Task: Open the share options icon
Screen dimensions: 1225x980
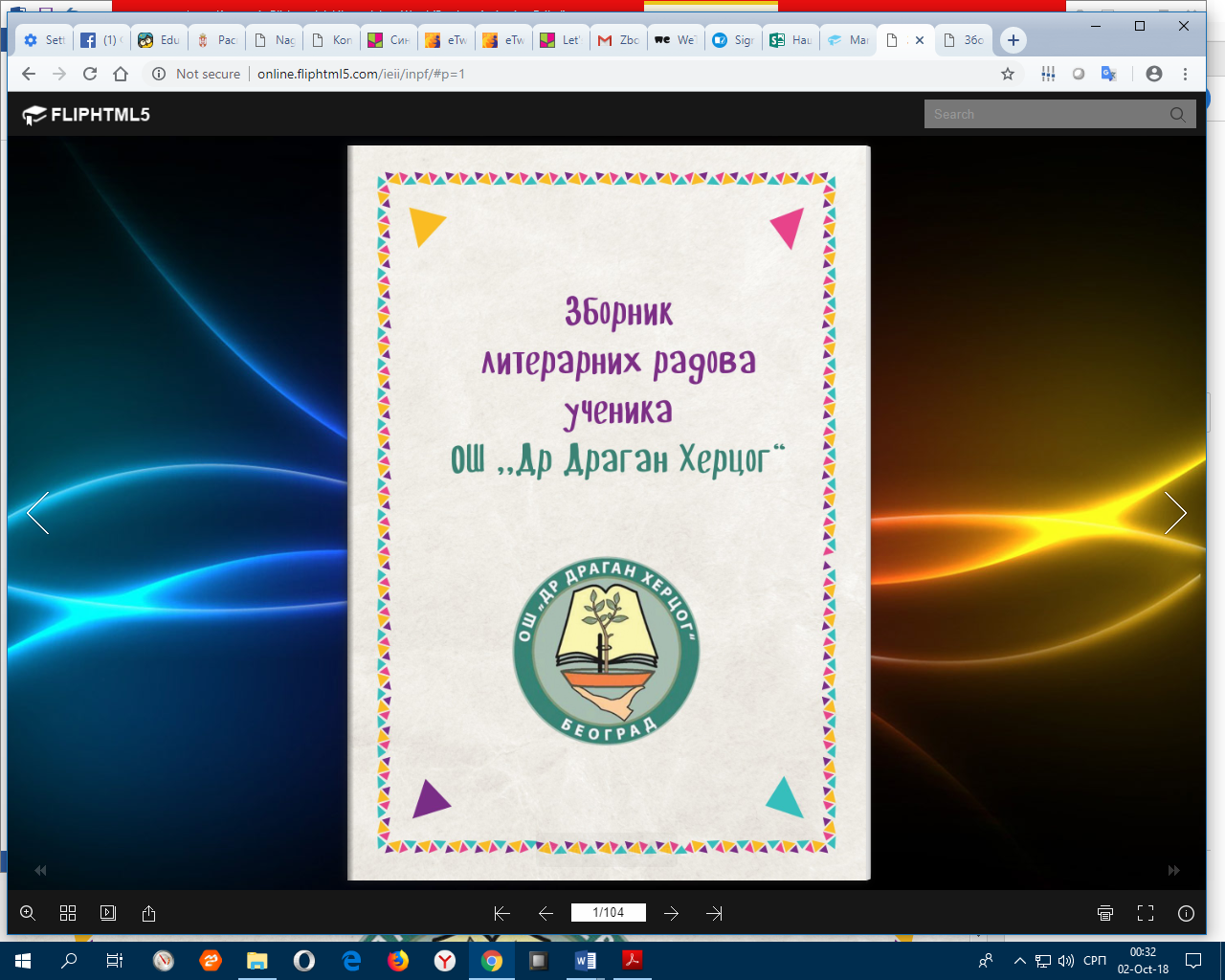Action: (148, 913)
